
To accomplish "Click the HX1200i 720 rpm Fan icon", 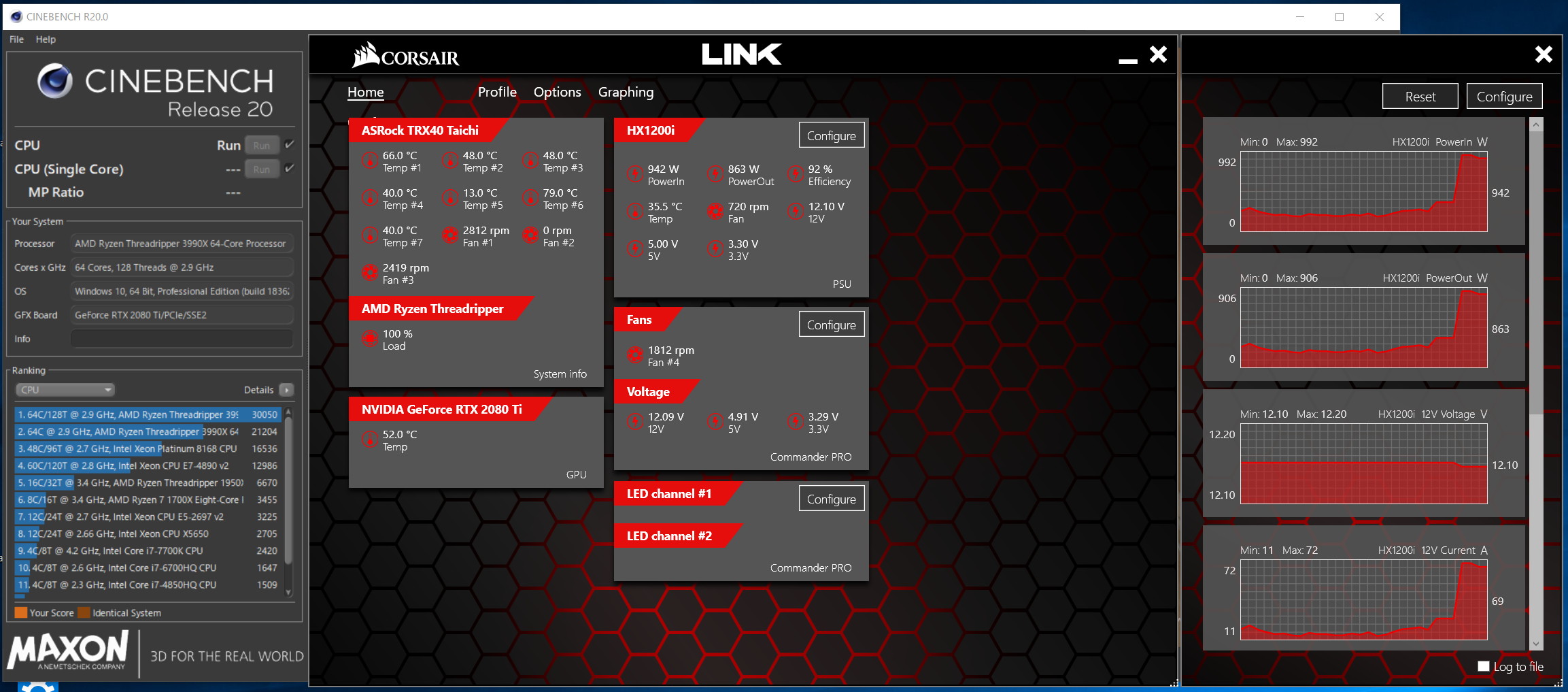I will (715, 212).
